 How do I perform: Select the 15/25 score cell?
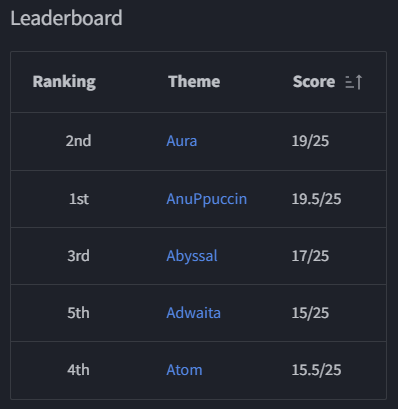[x=310, y=313]
